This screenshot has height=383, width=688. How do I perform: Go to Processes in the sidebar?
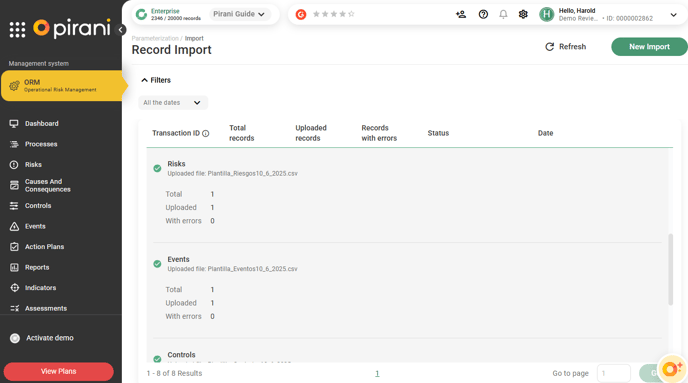click(x=41, y=144)
